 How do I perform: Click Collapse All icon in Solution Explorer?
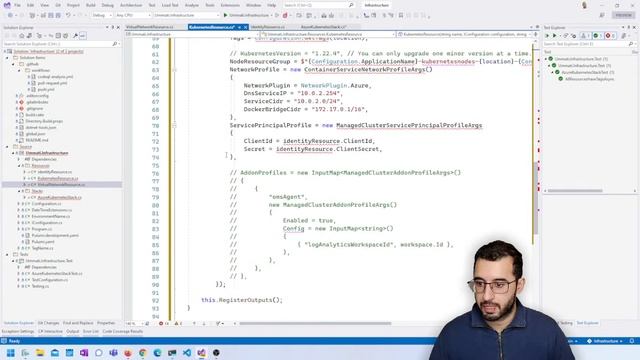click(58, 36)
